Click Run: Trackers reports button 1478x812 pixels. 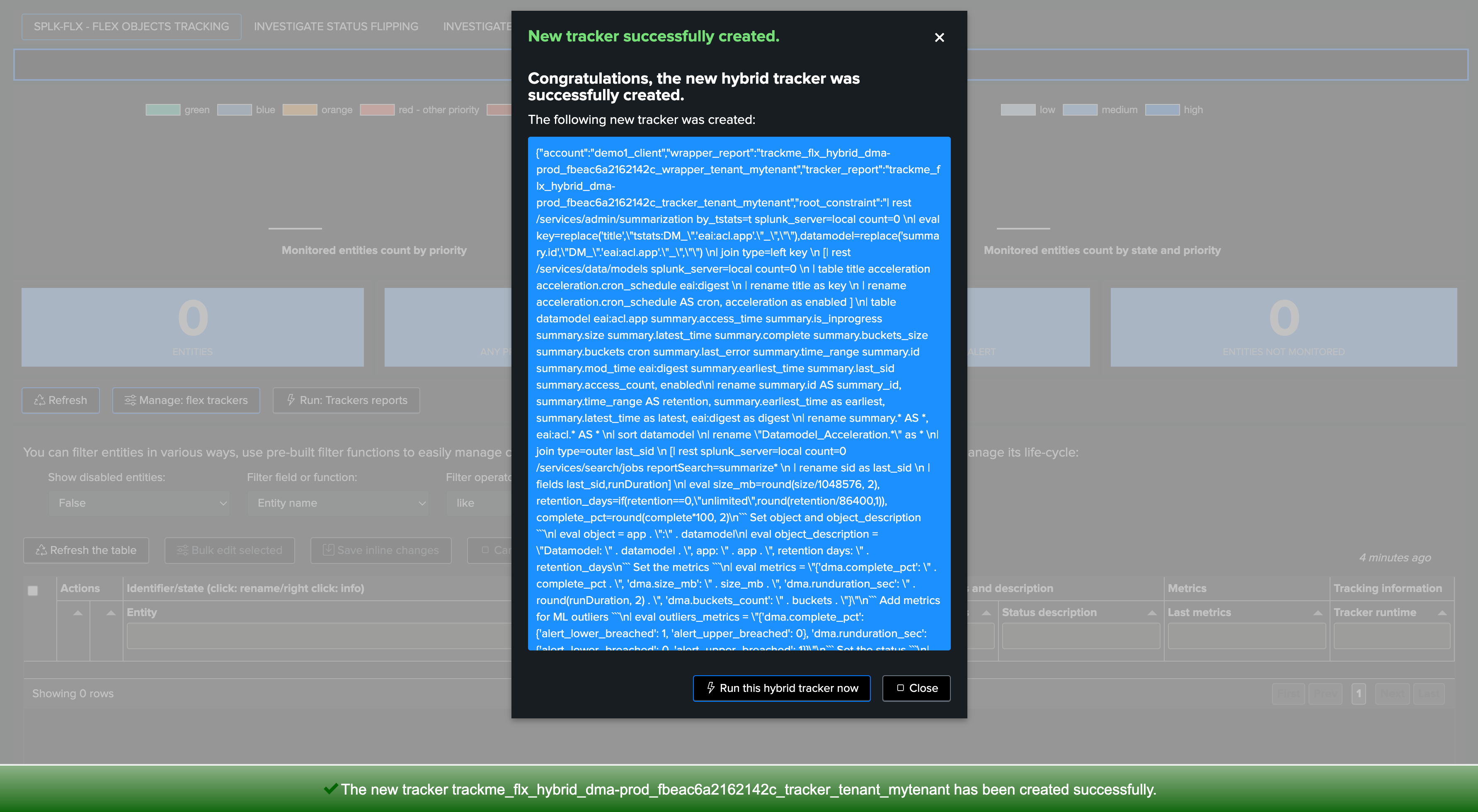pos(346,400)
